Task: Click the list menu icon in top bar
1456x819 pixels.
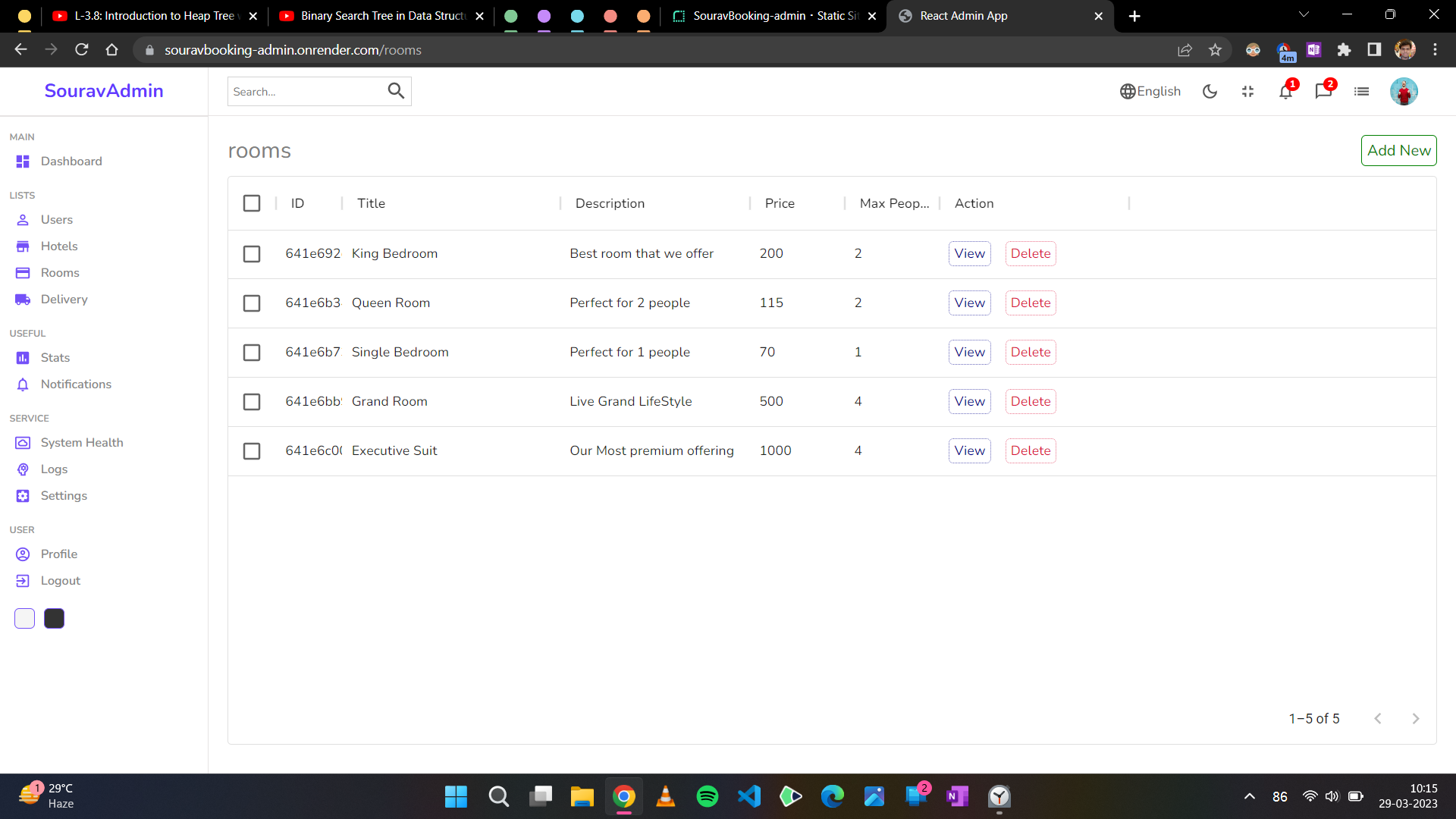Action: [1362, 92]
